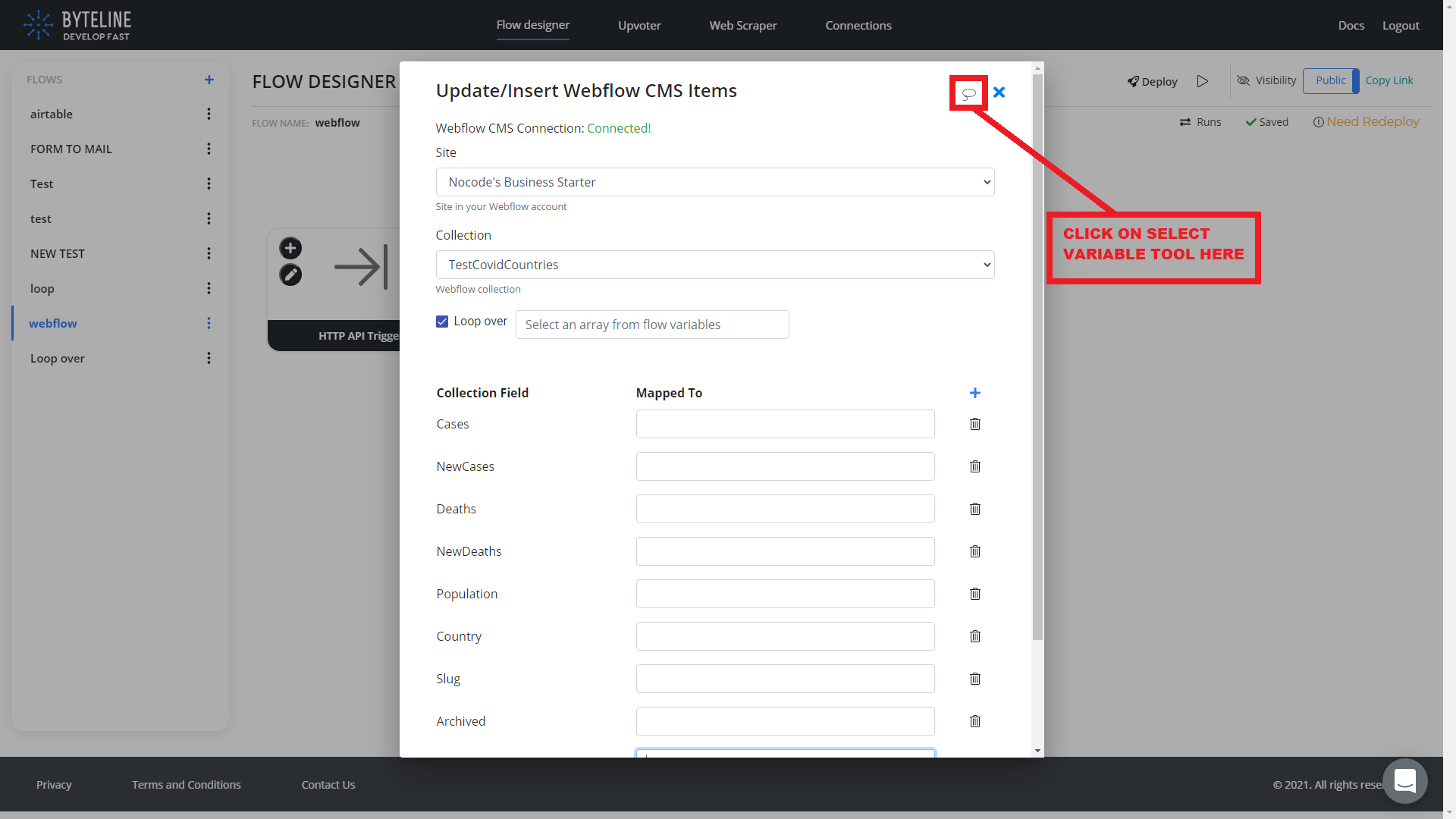Click Logout
The image size is (1456, 819).
pos(1401,25)
